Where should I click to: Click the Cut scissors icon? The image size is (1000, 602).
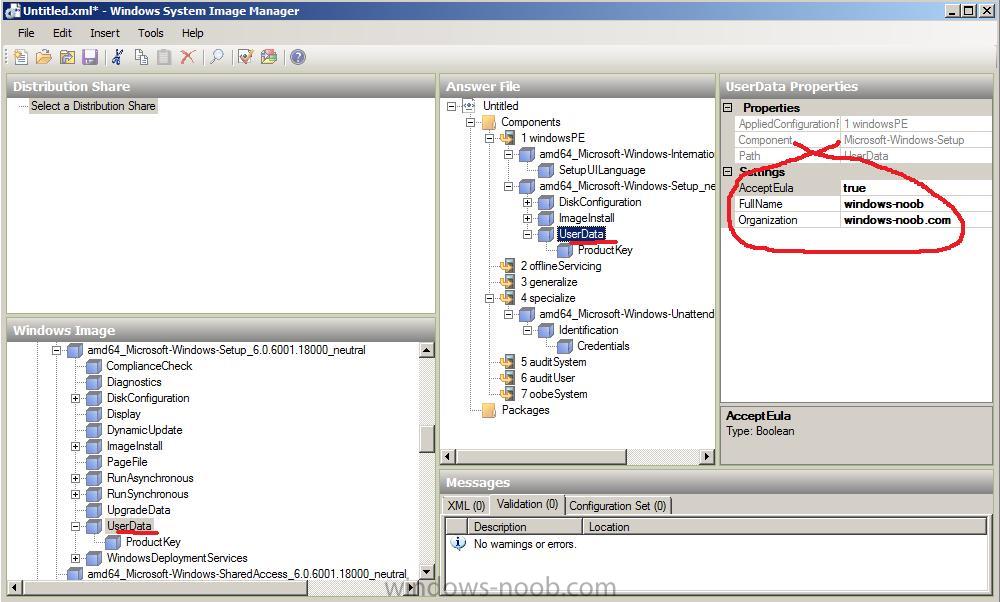[x=117, y=57]
